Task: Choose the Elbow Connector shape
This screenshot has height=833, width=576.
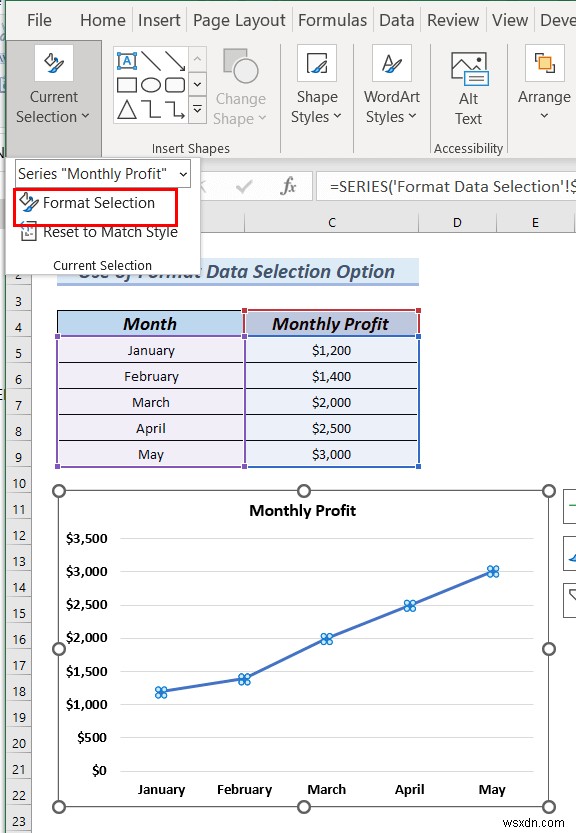Action: 151,109
